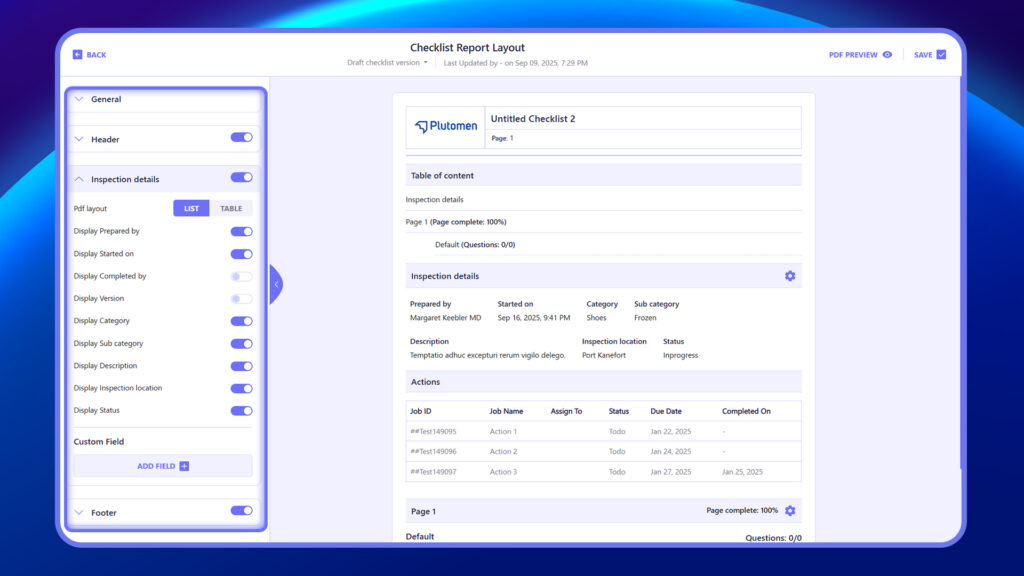The height and width of the screenshot is (576, 1024).
Task: Click the Actions section heading
Action: click(425, 382)
